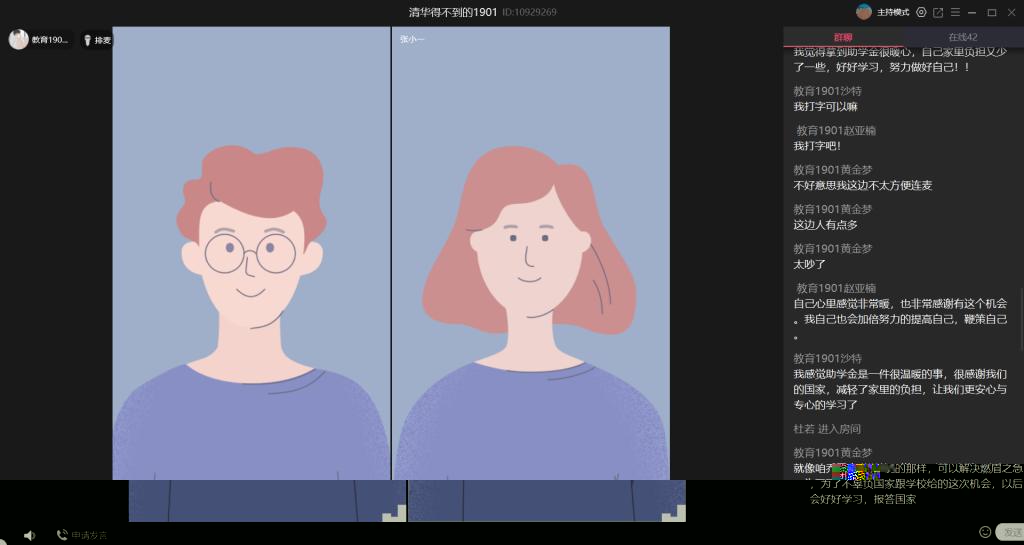Mute the speaker volume icon
Screen dimensions: 1024x545
click(x=29, y=535)
